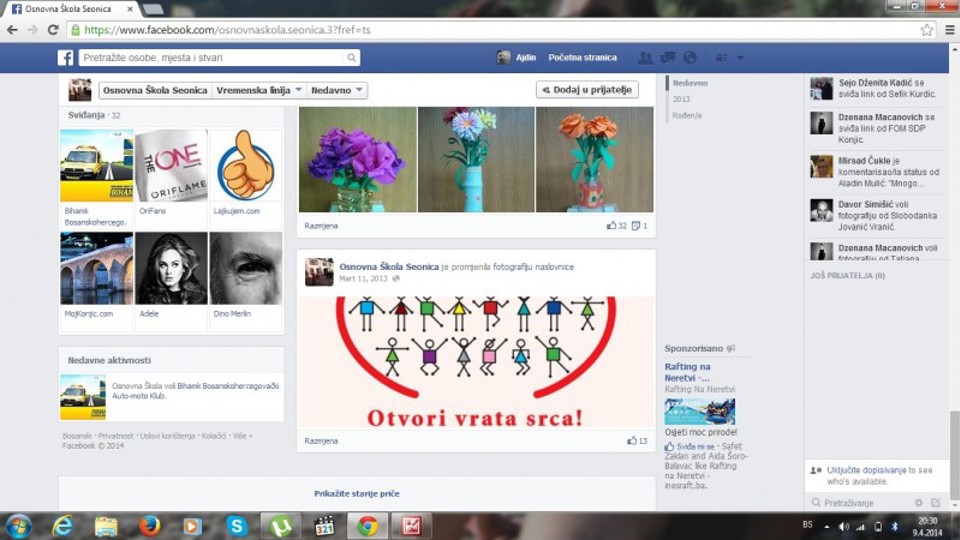Viewport: 960px width, 540px height.
Task: Click comment icon under flowers post
Action: click(636, 226)
